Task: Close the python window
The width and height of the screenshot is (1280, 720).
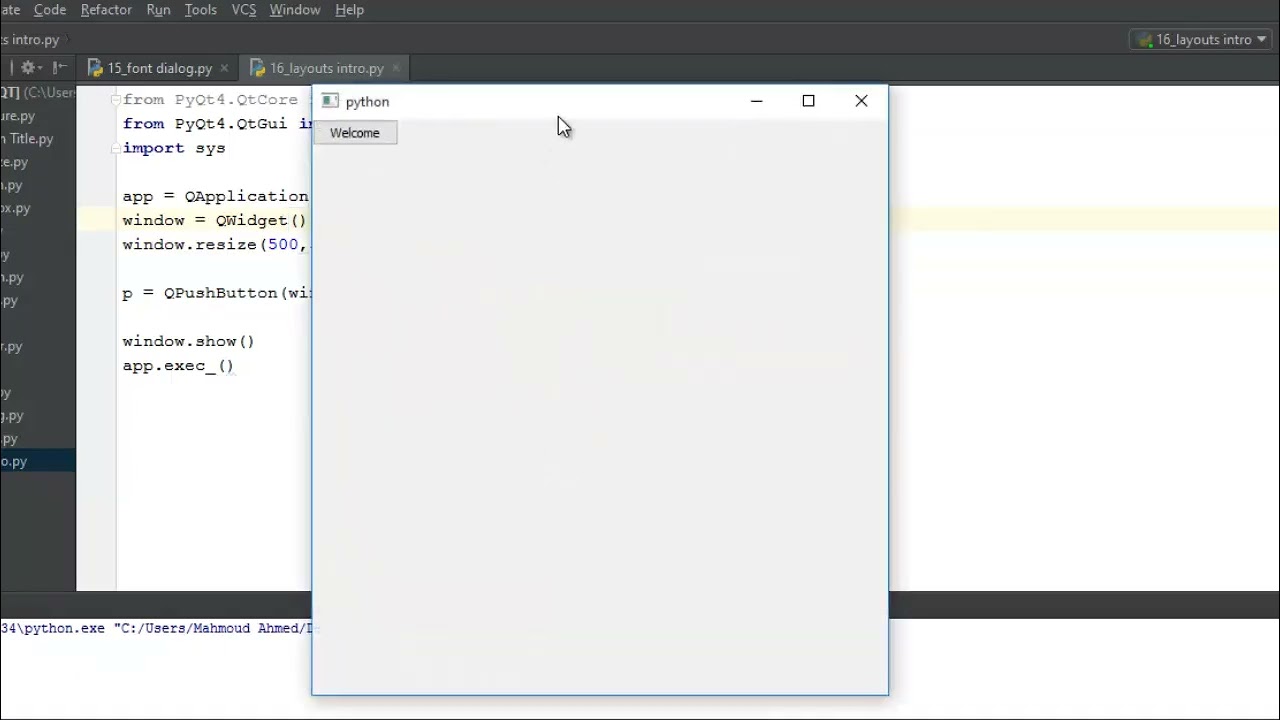Action: pyautogui.click(x=861, y=101)
